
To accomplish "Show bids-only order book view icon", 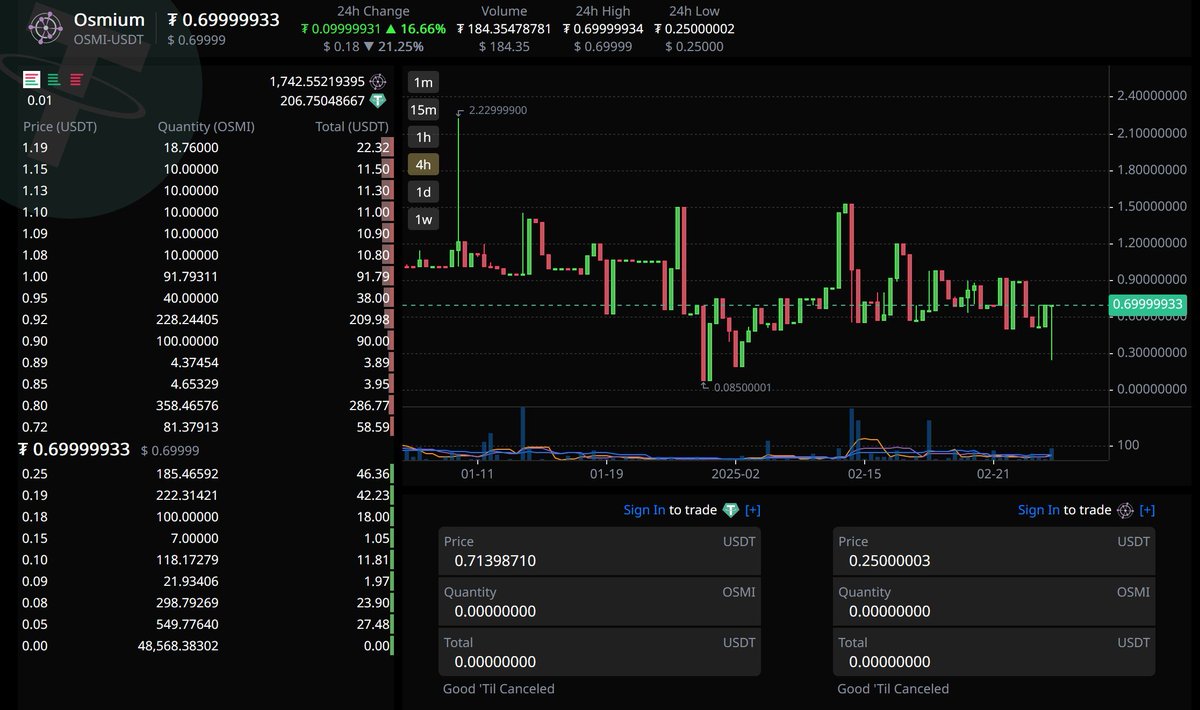I will pos(54,79).
